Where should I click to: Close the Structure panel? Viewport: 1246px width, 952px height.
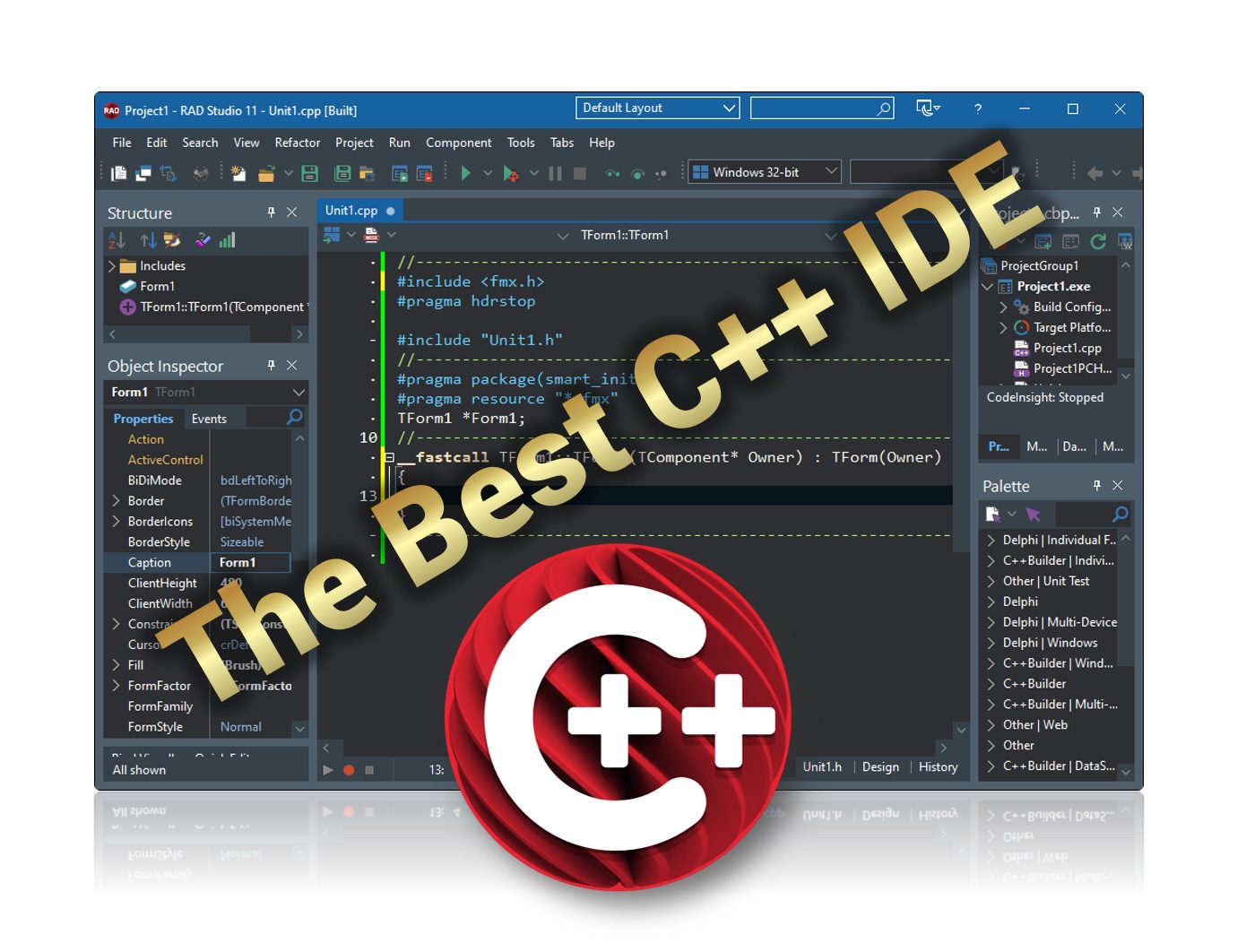[x=291, y=212]
